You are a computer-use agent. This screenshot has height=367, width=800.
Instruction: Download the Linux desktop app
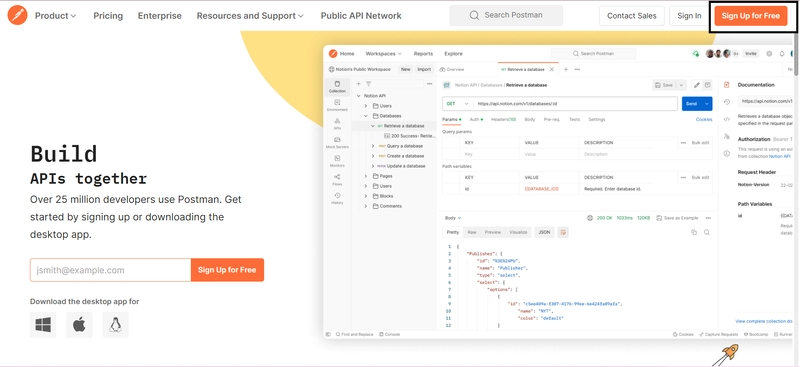click(115, 325)
